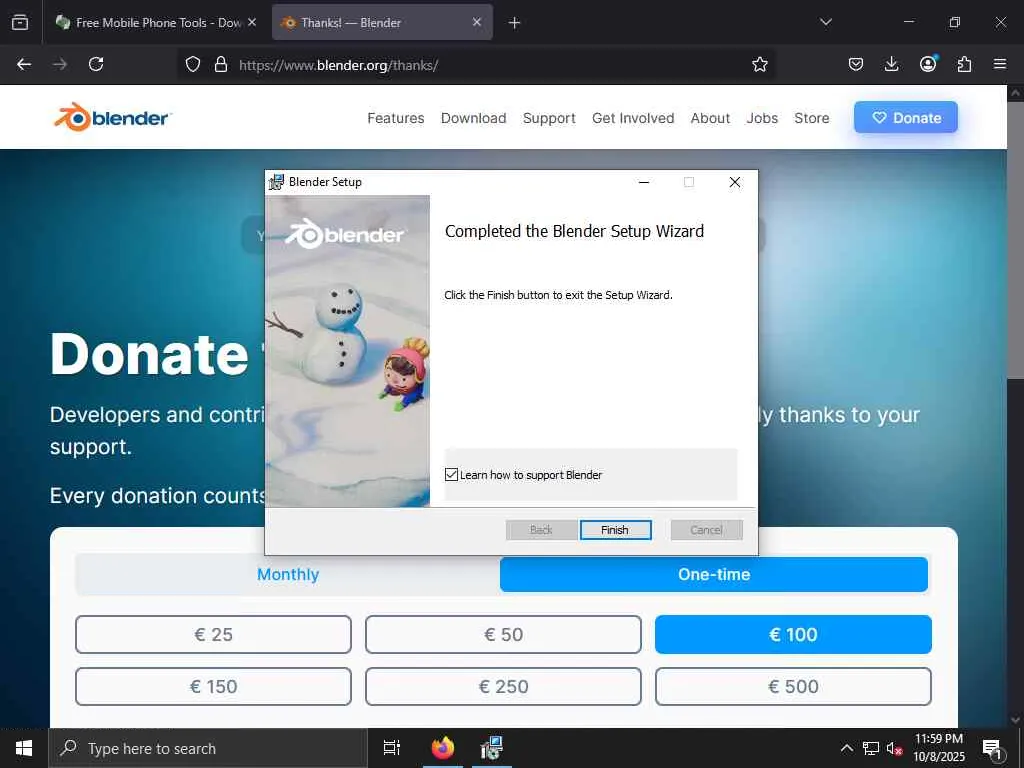Click the Blender installer taskbar icon
The image size is (1024, 768).
click(x=492, y=748)
